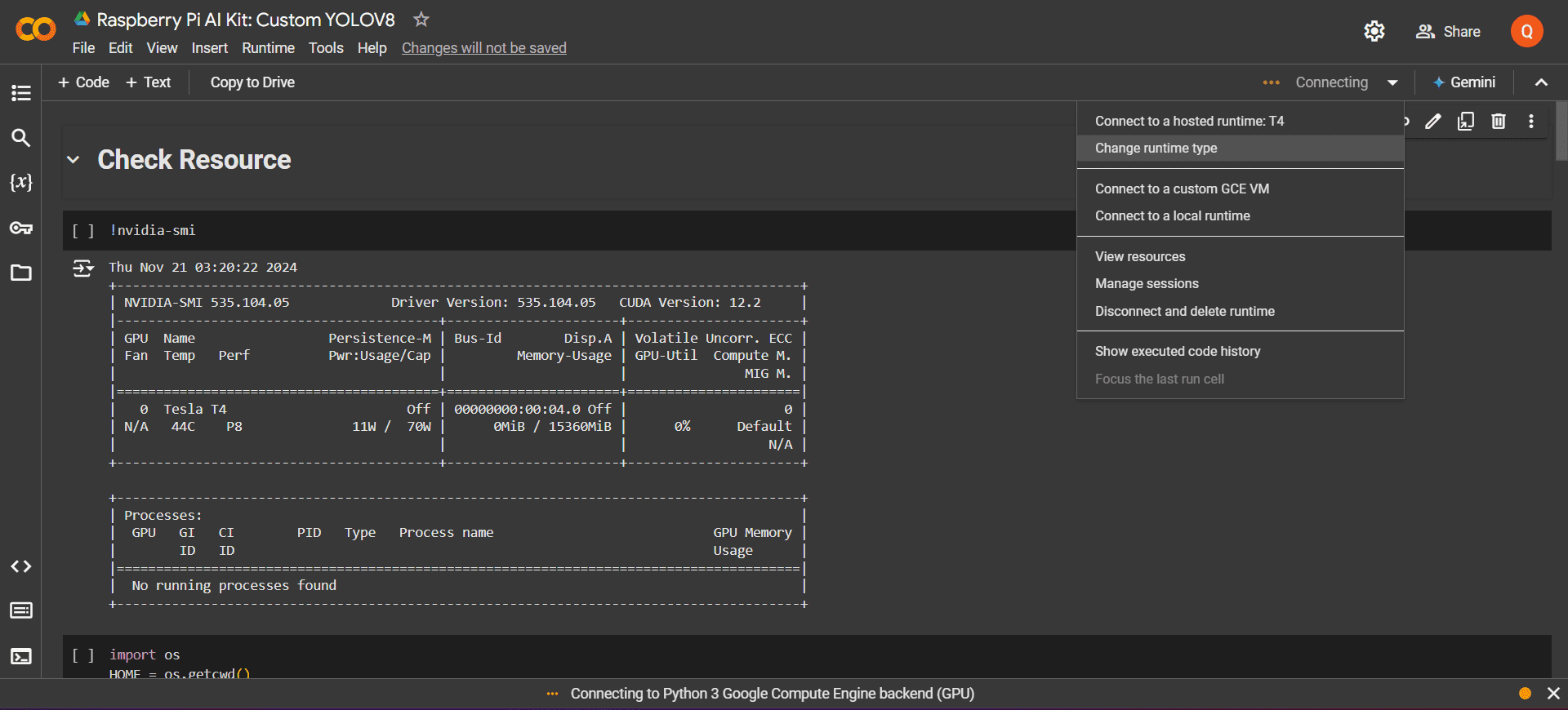Open the code snippets panel
The width and height of the screenshot is (1568, 710).
[21, 566]
